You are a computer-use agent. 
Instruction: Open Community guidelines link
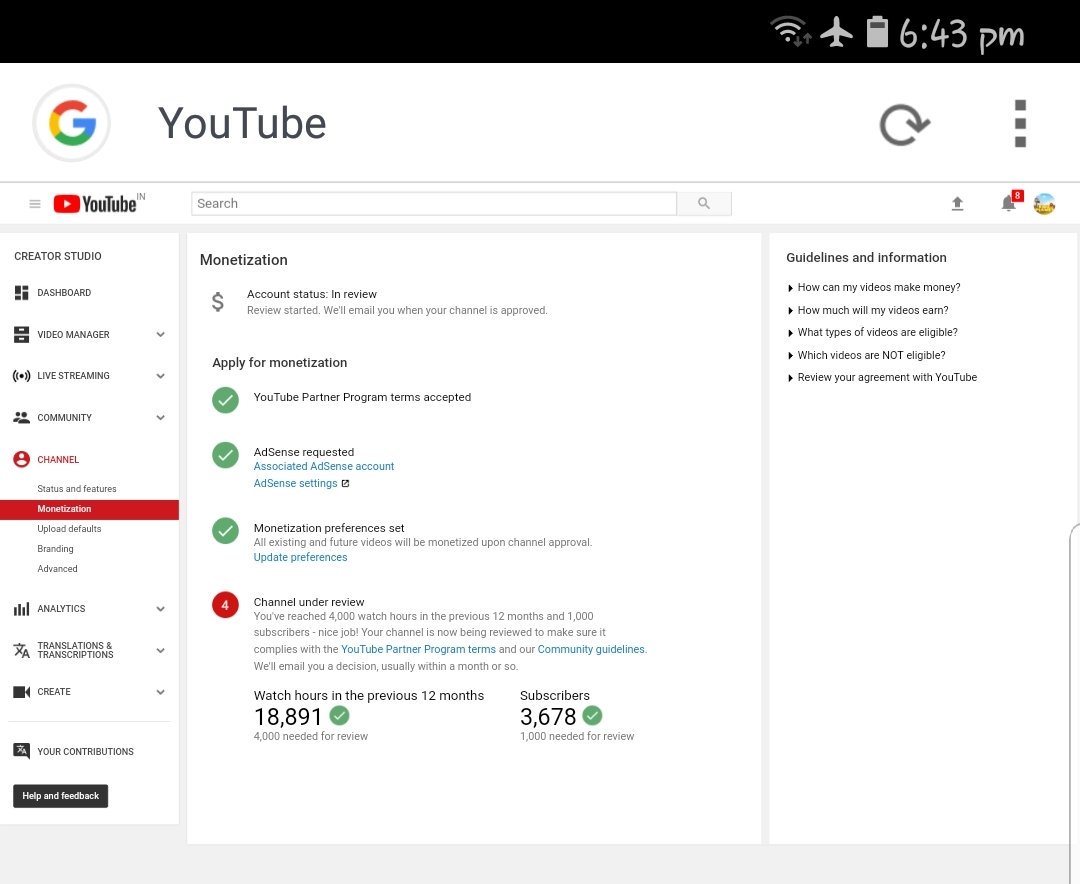point(591,649)
